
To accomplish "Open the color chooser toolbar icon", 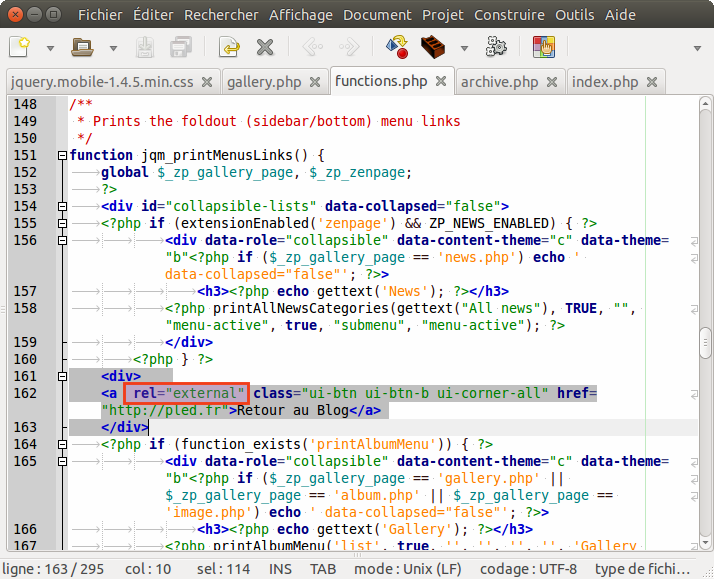I will pos(544,47).
